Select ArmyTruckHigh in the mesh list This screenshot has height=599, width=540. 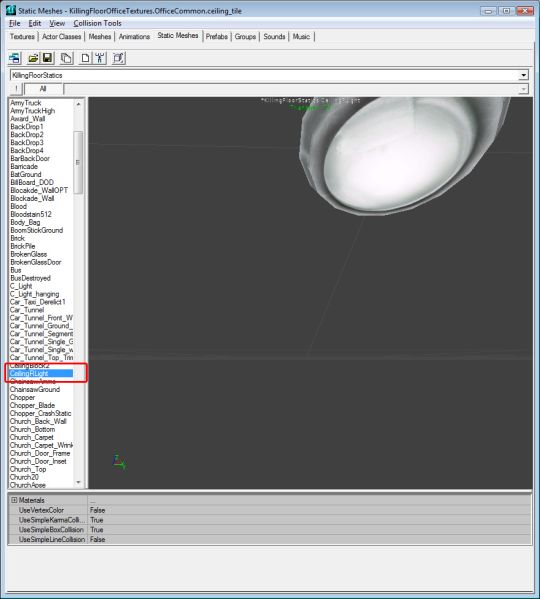point(32,111)
